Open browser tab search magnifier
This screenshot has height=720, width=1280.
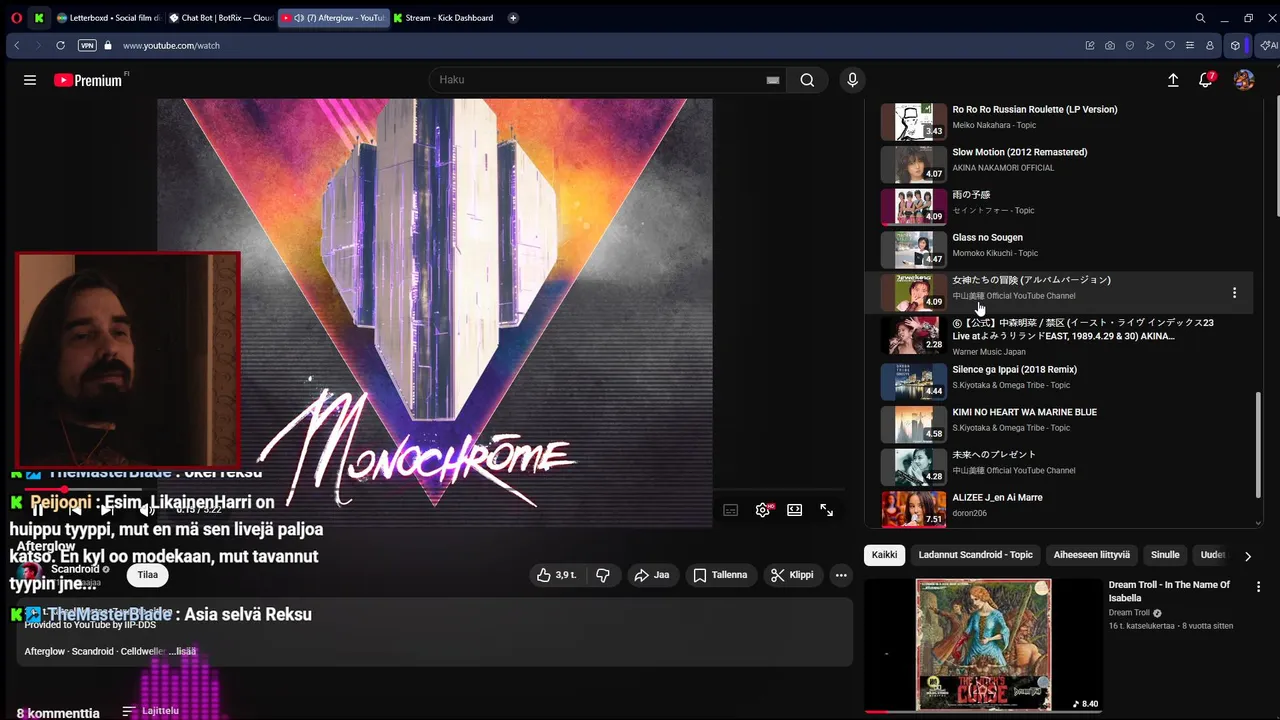1200,18
